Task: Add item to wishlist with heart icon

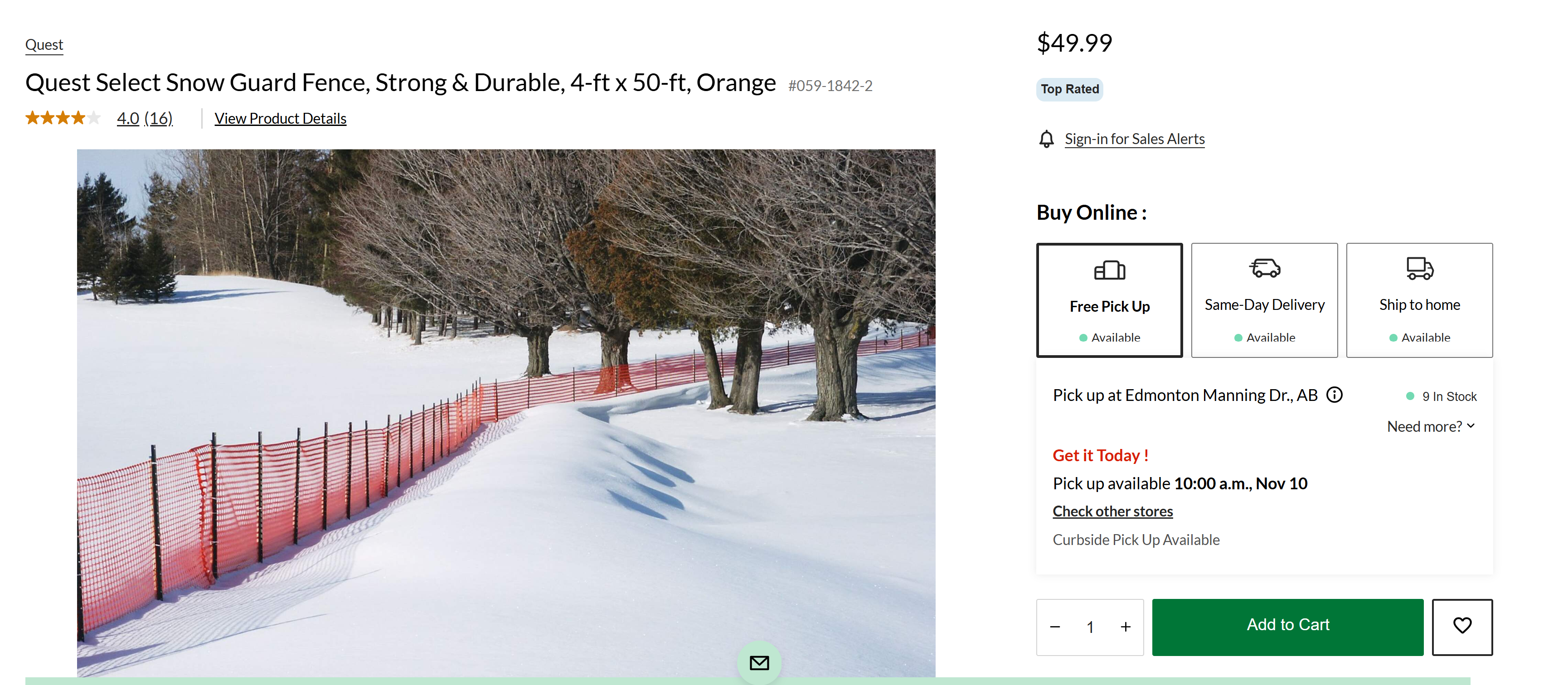Action: click(x=1461, y=627)
